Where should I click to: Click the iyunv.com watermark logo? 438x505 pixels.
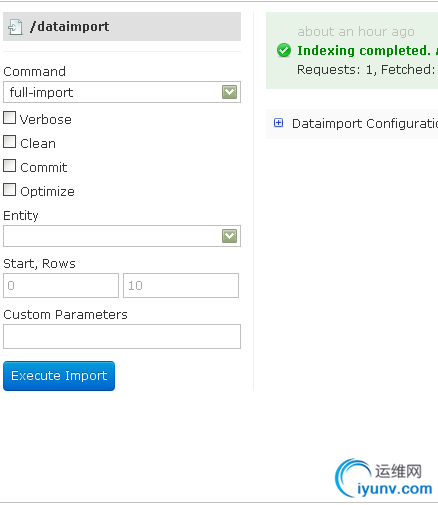(384, 478)
